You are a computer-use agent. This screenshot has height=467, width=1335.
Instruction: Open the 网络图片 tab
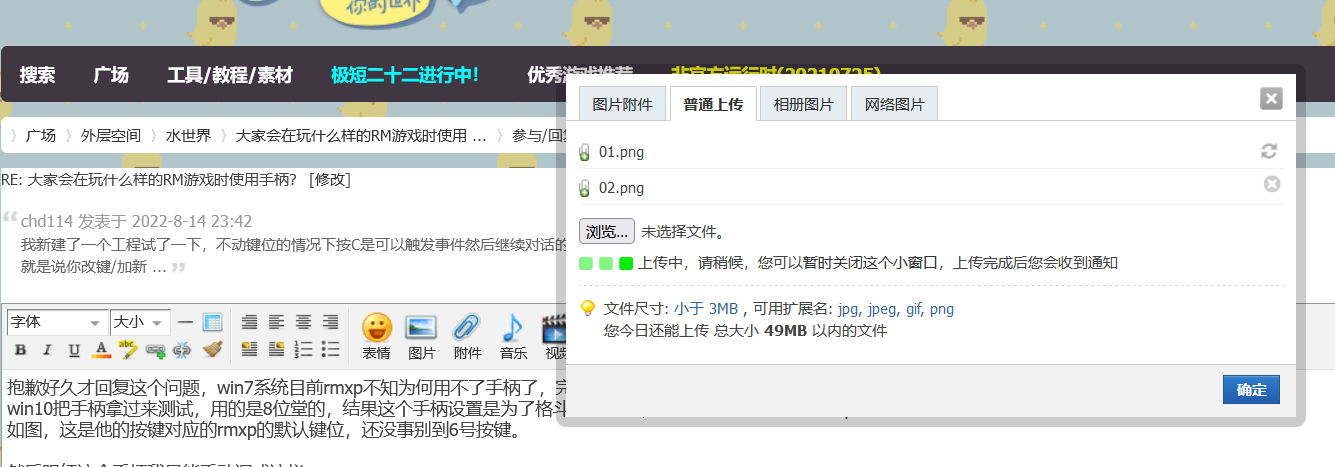pos(895,104)
